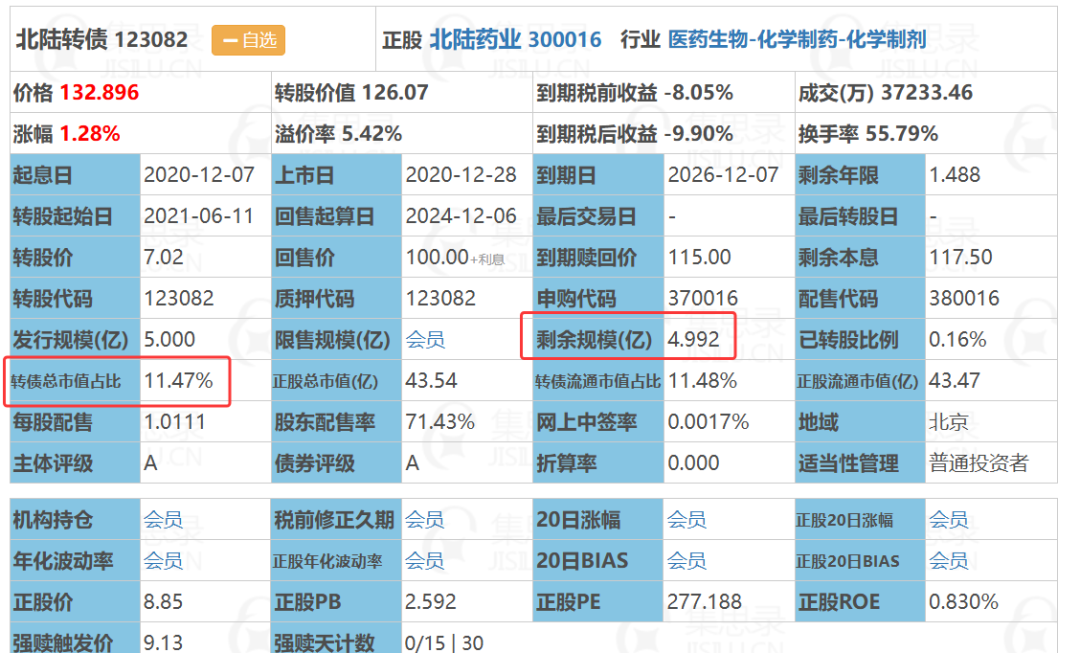Click the 会员 link beside 正股20日BIAS
The image size is (1080, 653).
pos(948,561)
